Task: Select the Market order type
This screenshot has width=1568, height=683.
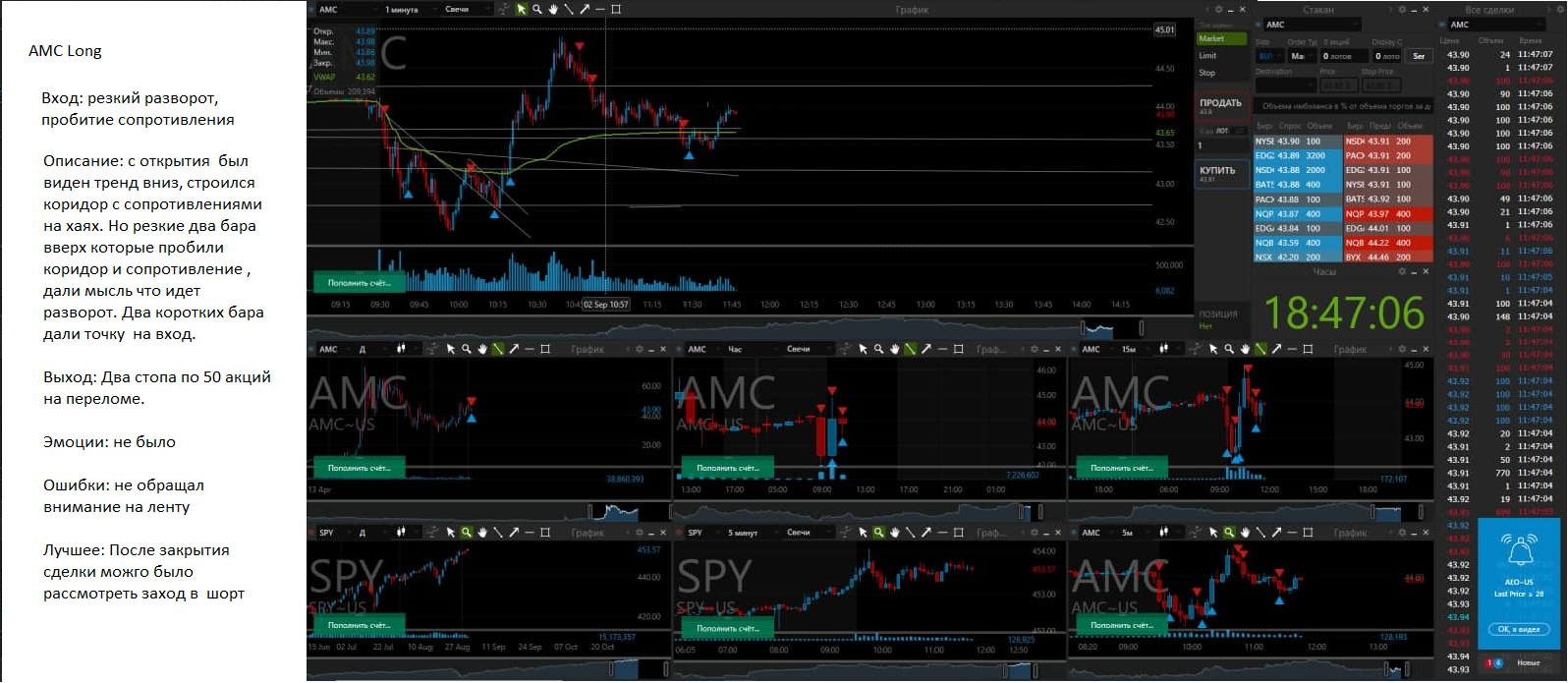Action: 1221,39
